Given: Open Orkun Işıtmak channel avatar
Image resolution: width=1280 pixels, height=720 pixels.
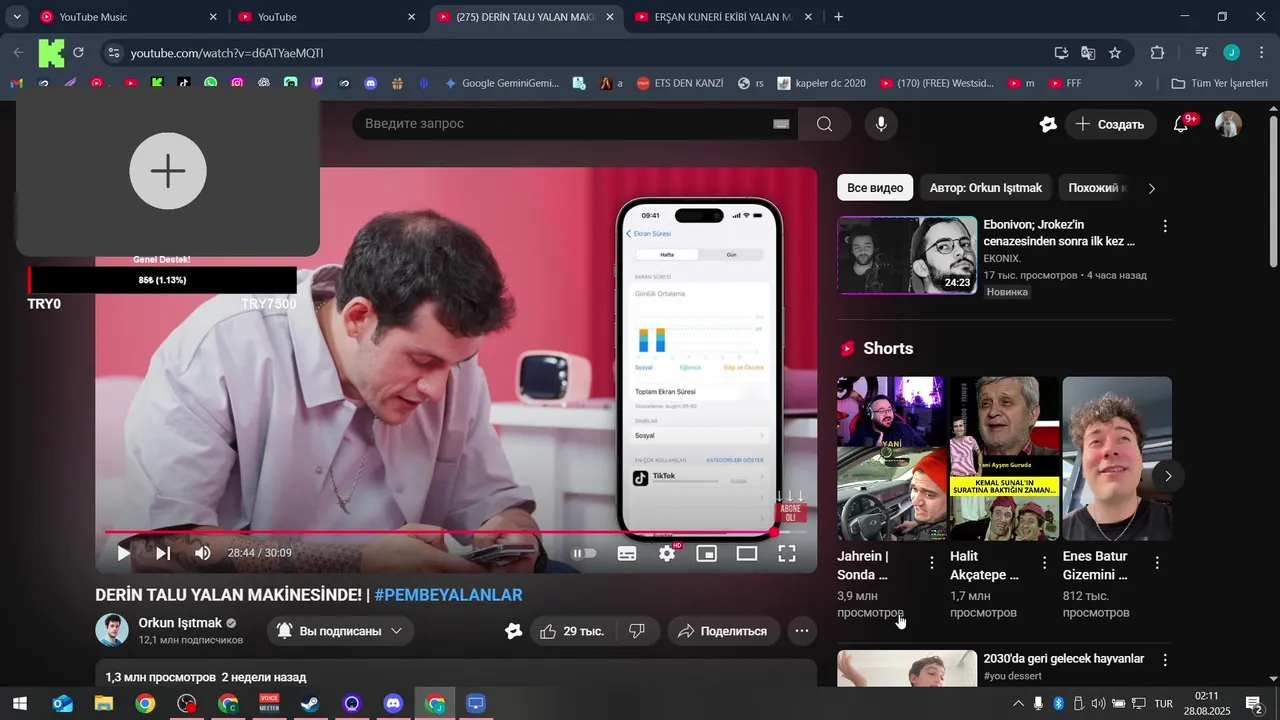Looking at the screenshot, I should (x=112, y=630).
